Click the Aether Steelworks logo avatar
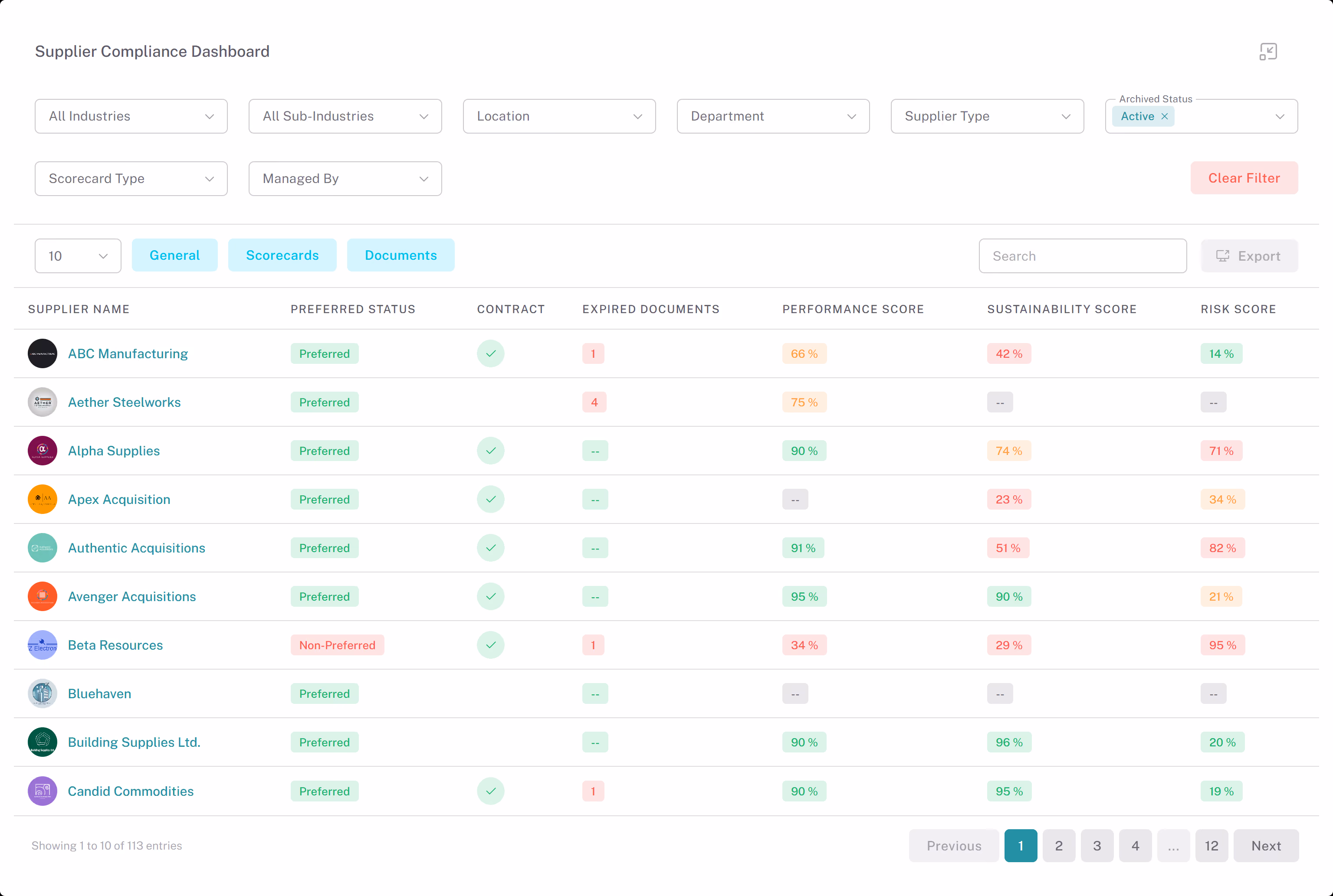 [42, 402]
